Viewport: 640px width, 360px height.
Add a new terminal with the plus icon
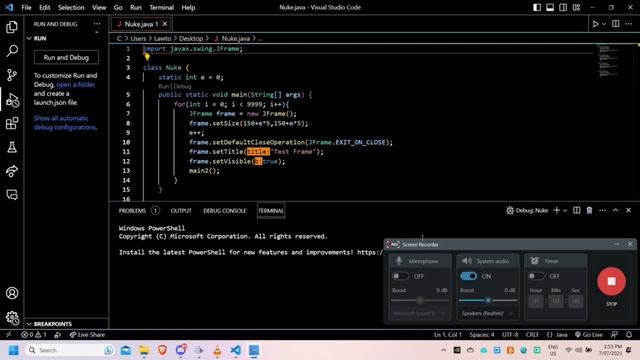[556, 210]
